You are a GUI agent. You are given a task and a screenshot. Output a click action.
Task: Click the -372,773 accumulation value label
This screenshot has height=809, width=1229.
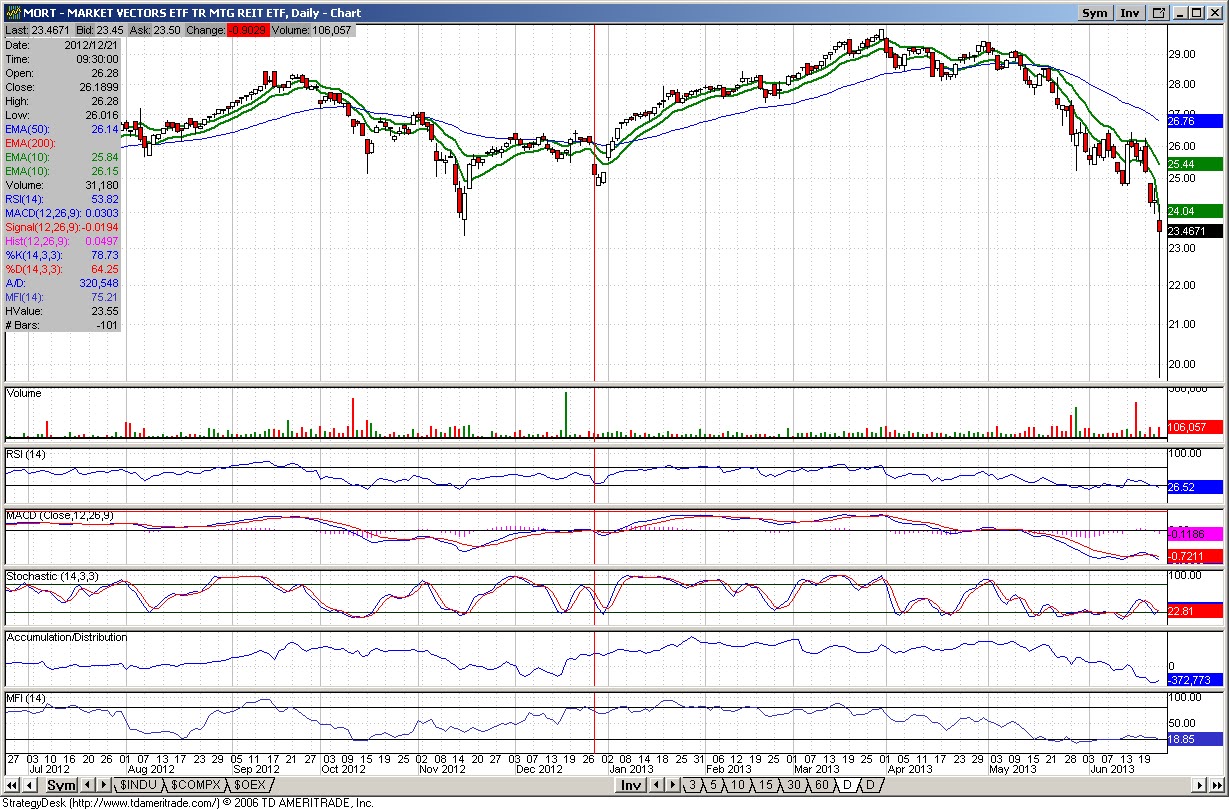click(x=1194, y=680)
